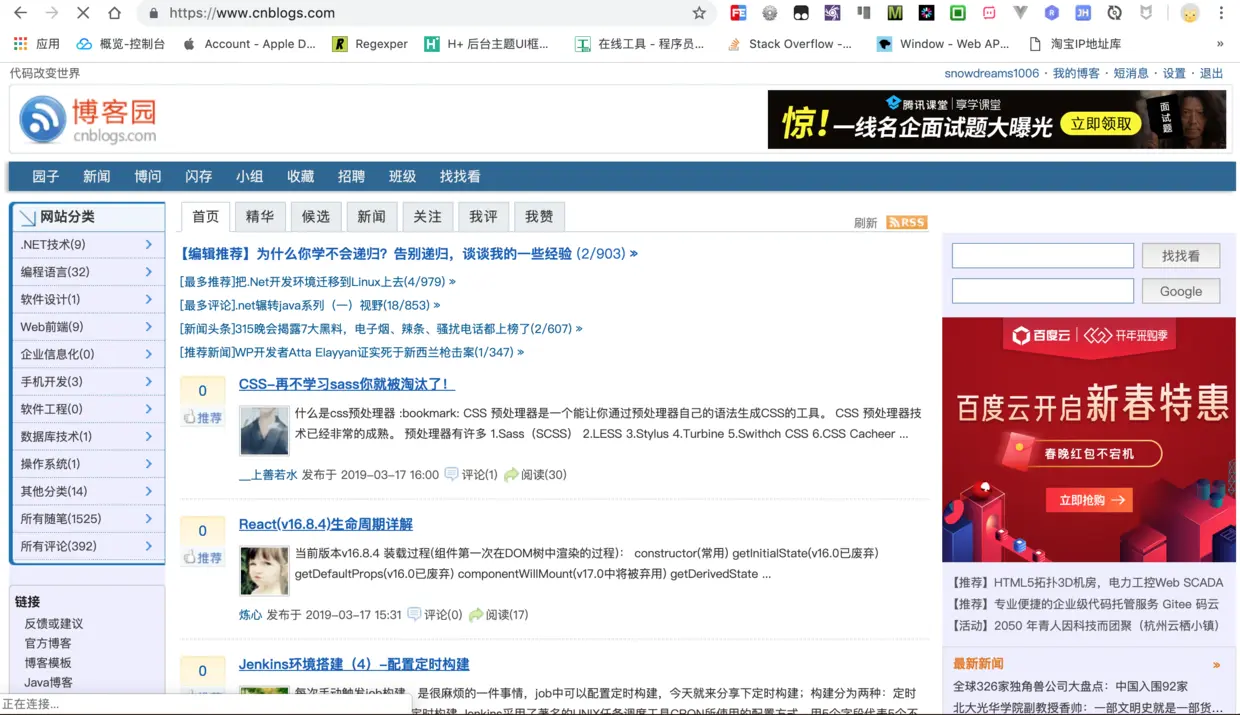Switch to the 精华 tab
Image resolution: width=1240 pixels, height=715 pixels.
click(x=260, y=216)
